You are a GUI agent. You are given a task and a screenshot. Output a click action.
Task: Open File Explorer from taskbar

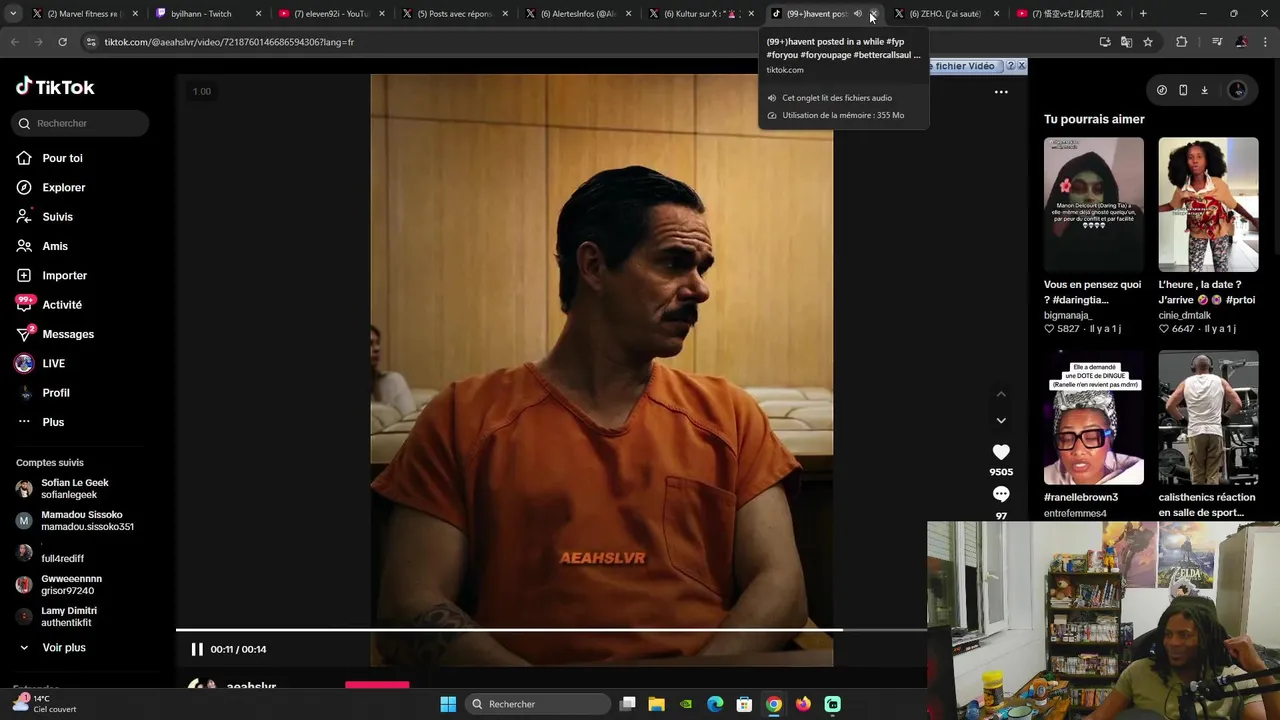coord(657,704)
